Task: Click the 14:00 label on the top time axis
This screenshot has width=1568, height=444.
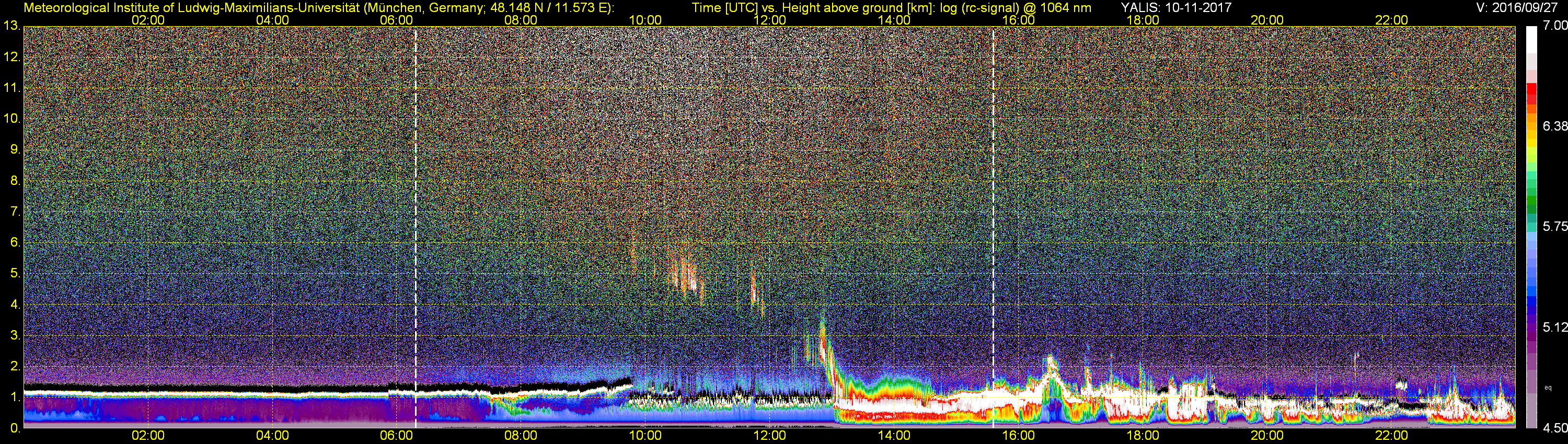Action: point(894,20)
